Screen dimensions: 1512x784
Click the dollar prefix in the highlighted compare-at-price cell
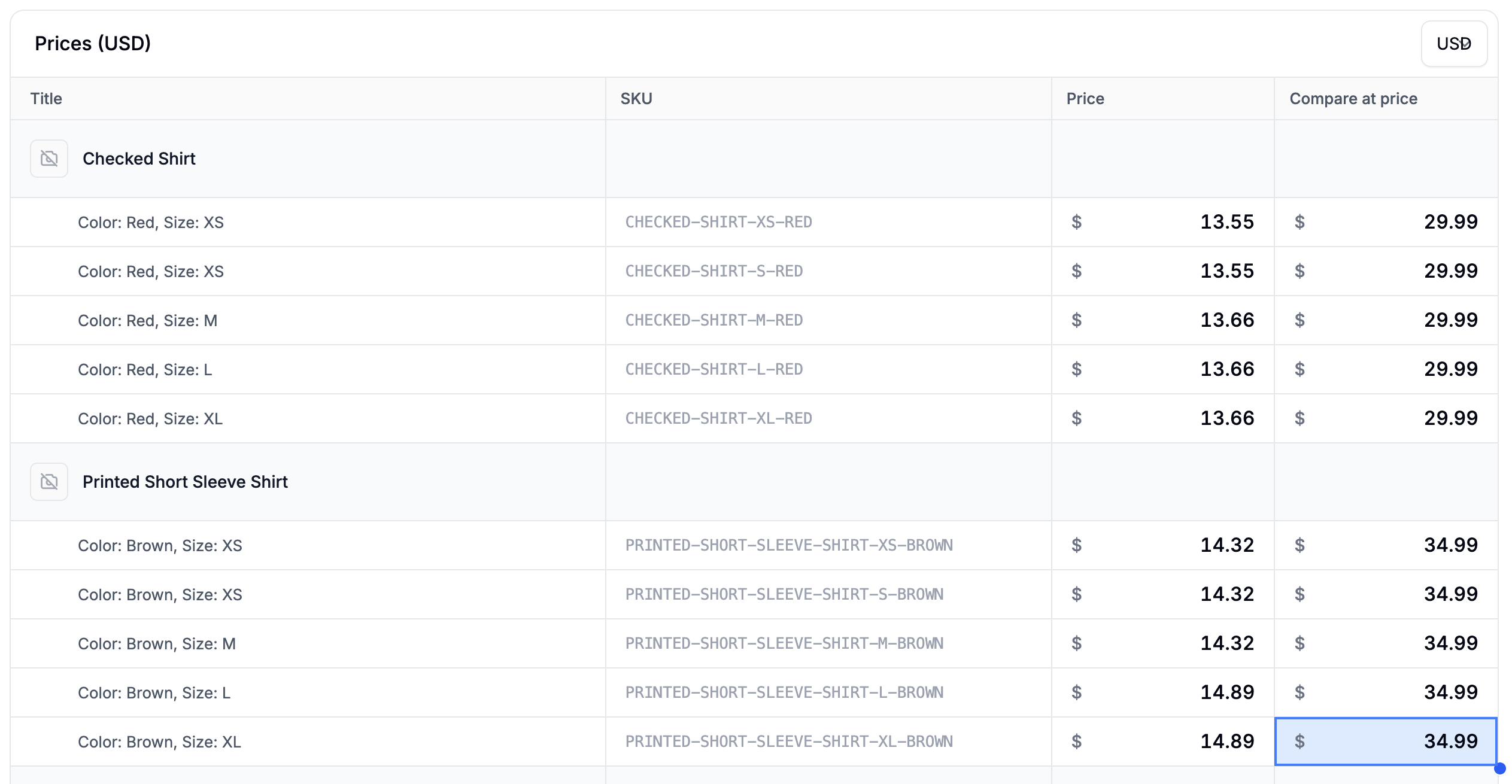click(1300, 742)
